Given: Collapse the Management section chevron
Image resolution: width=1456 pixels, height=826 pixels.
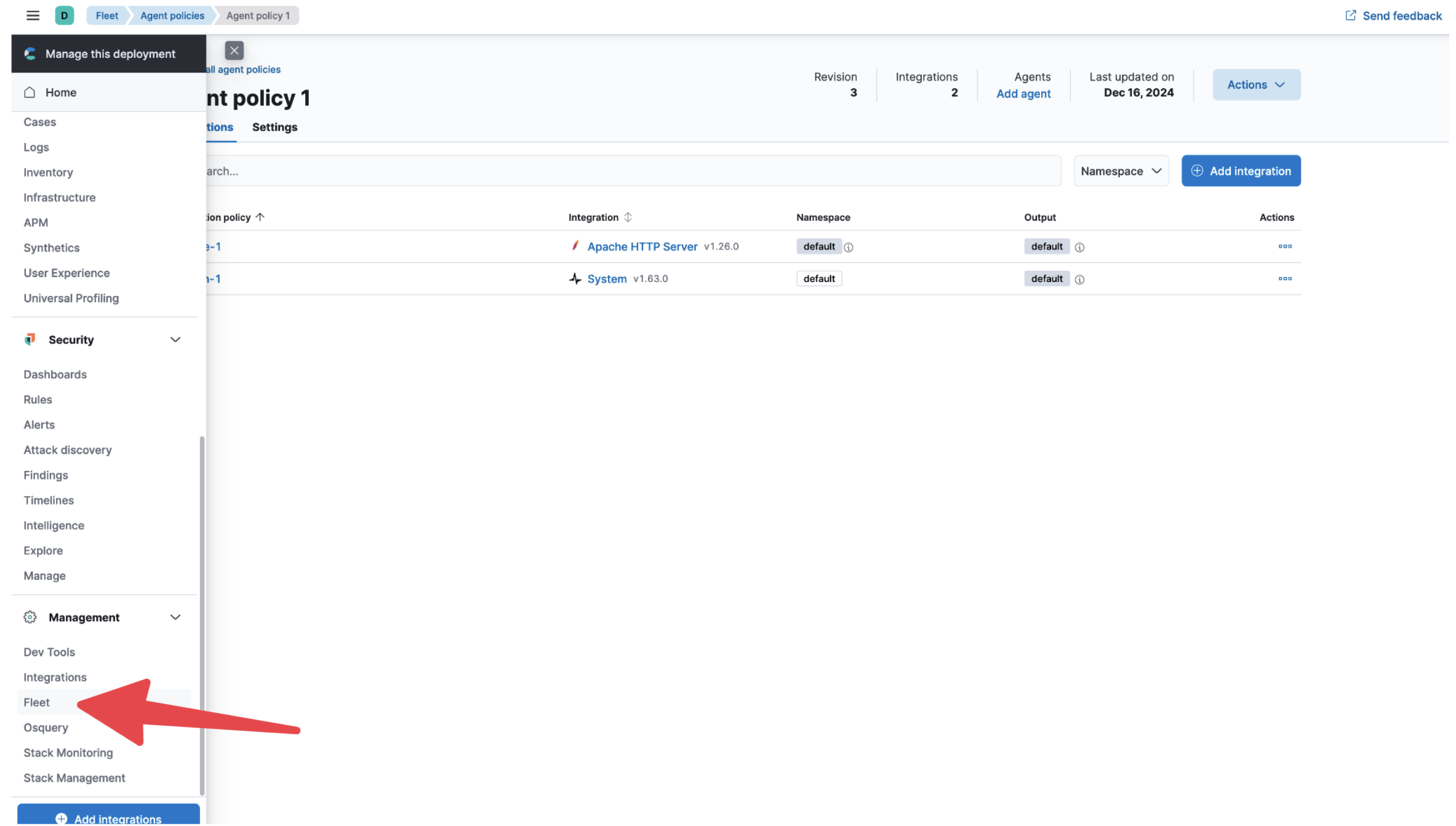Looking at the screenshot, I should coord(175,617).
